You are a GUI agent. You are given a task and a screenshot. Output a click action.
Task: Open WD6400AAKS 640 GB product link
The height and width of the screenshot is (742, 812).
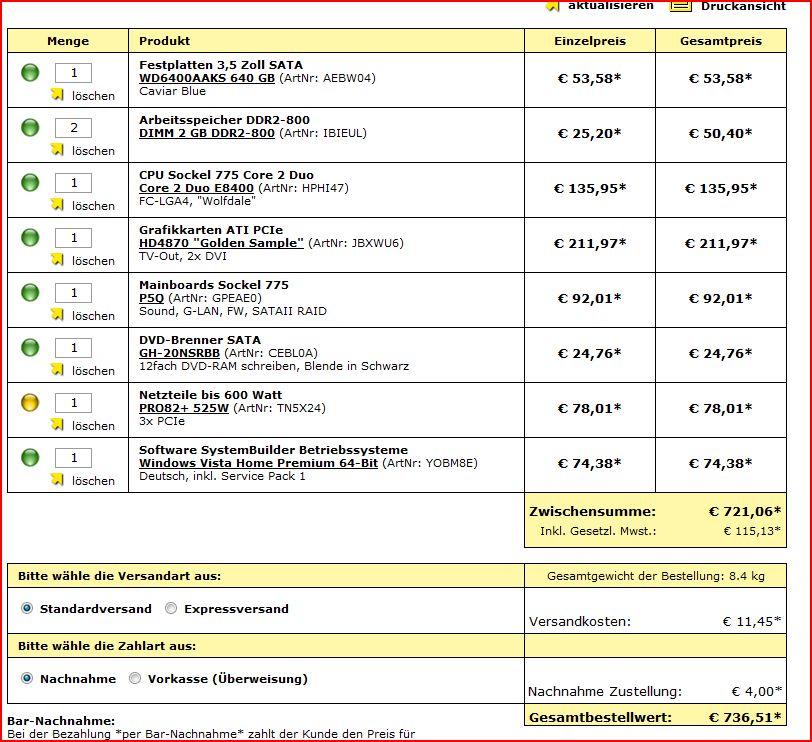207,78
